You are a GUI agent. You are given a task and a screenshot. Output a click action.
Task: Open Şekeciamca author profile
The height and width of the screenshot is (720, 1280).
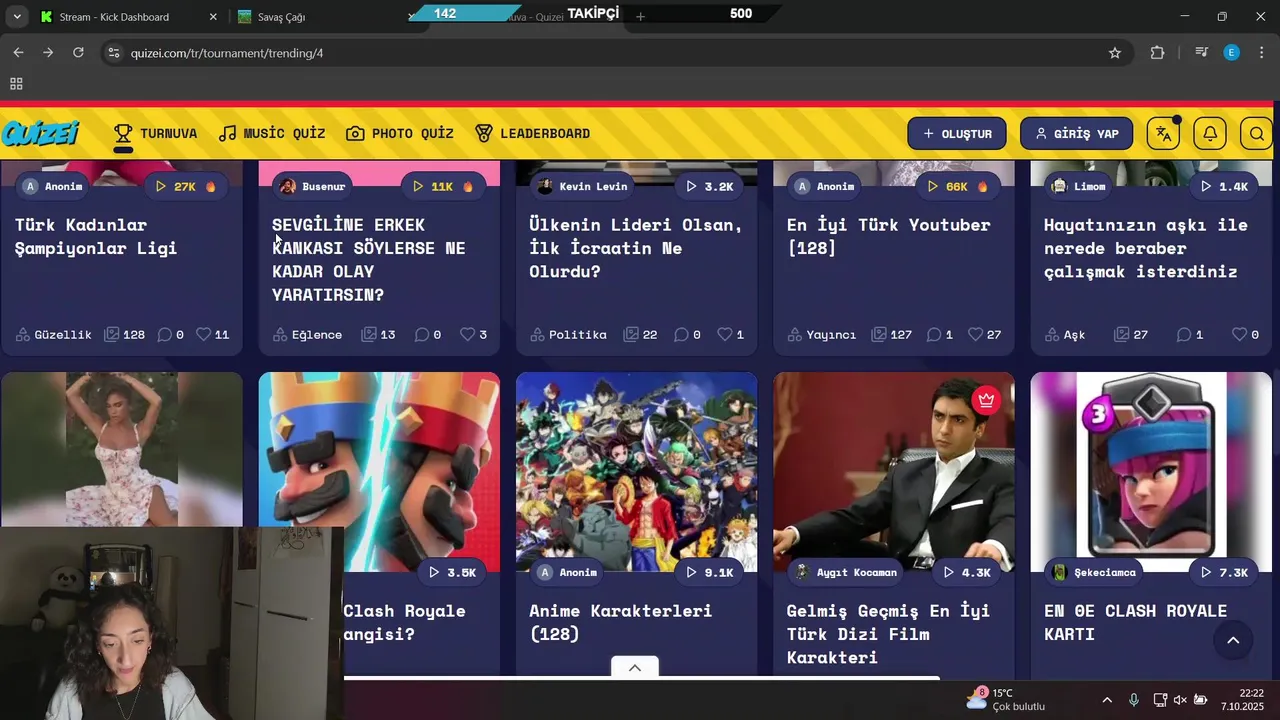[x=1095, y=572]
